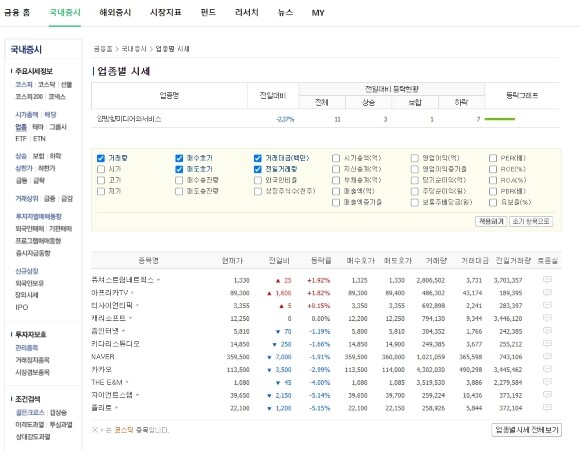Open the 코스피 link in the sidebar
This screenshot has width=580, height=450.
(x=24, y=85)
